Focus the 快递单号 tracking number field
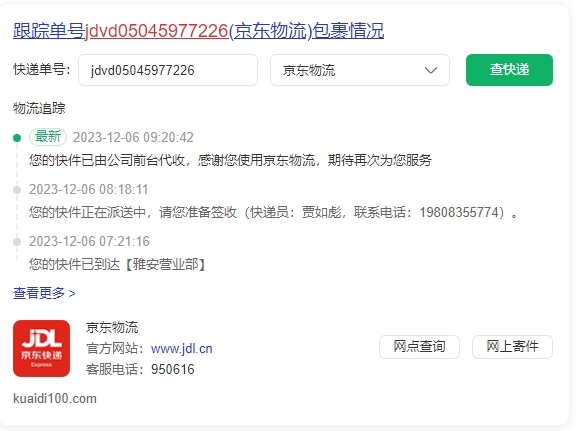 pos(168,70)
